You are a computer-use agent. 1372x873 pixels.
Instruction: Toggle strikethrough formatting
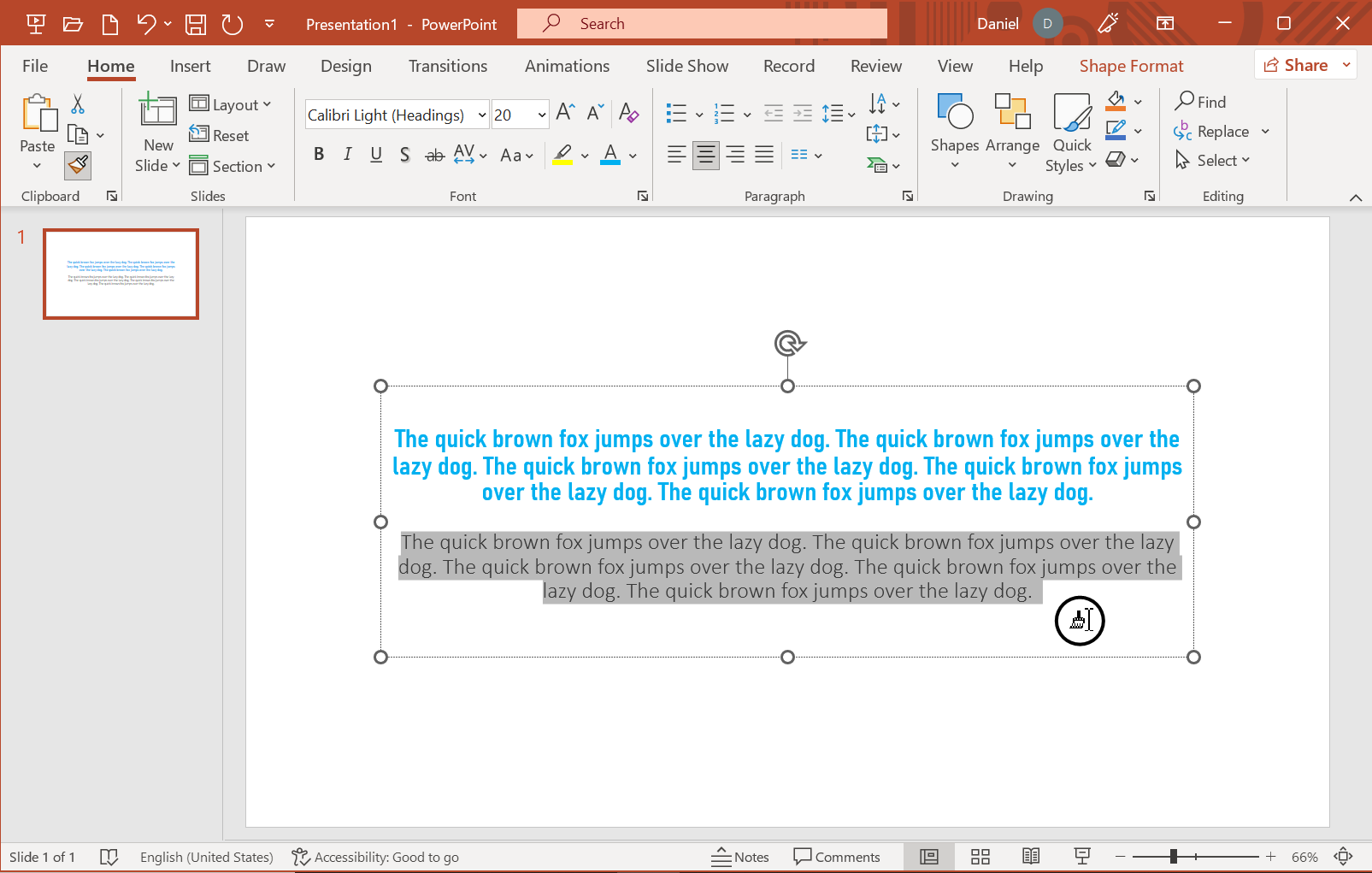[x=434, y=155]
